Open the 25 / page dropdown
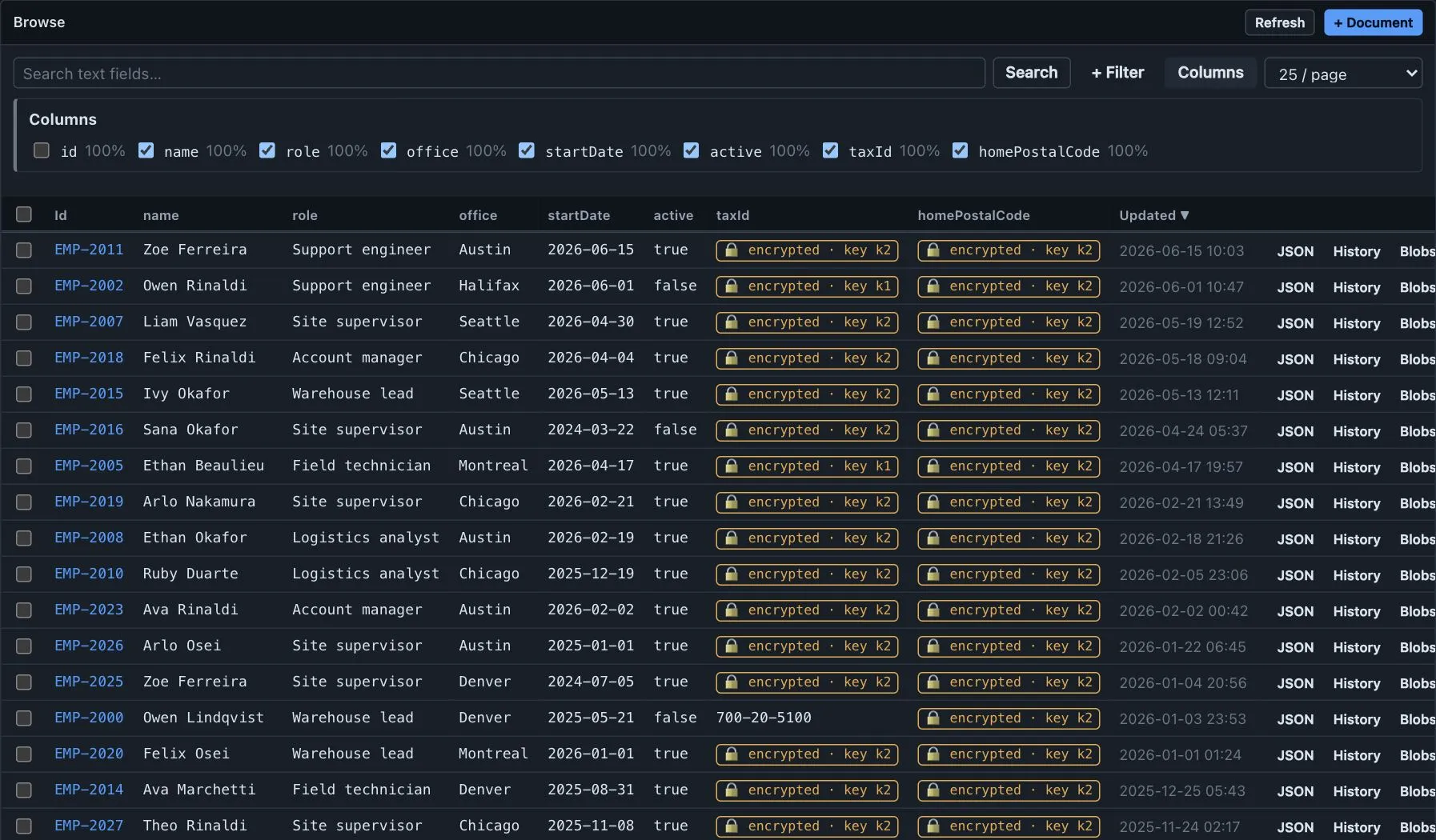1436x840 pixels. click(1343, 74)
